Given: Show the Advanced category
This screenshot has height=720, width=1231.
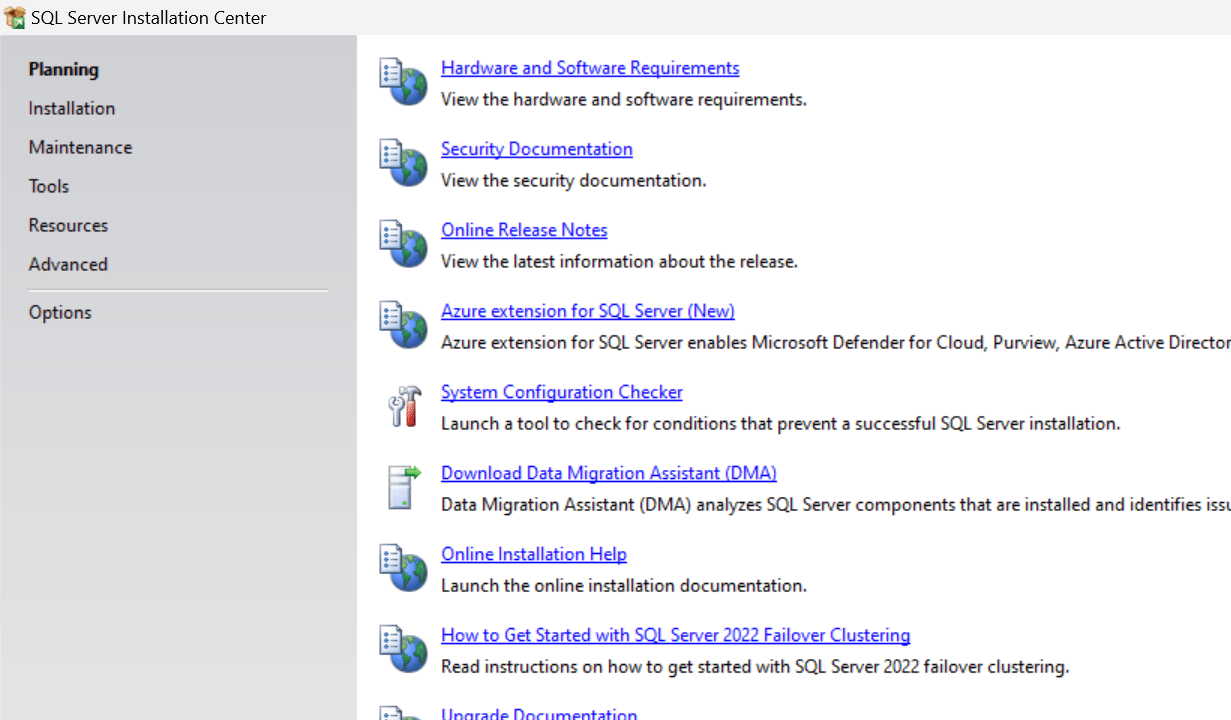Looking at the screenshot, I should tap(68, 264).
